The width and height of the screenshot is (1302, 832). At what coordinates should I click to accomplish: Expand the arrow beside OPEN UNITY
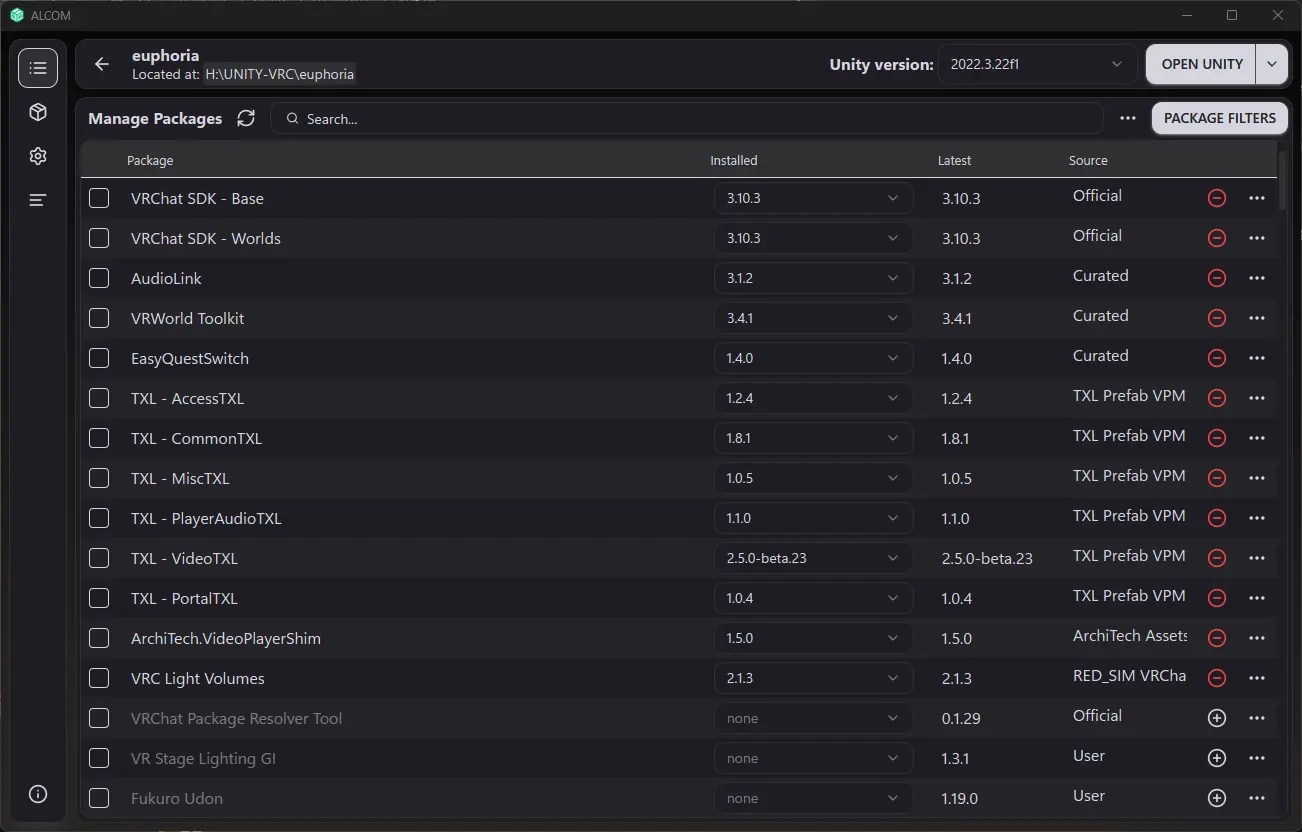1271,64
